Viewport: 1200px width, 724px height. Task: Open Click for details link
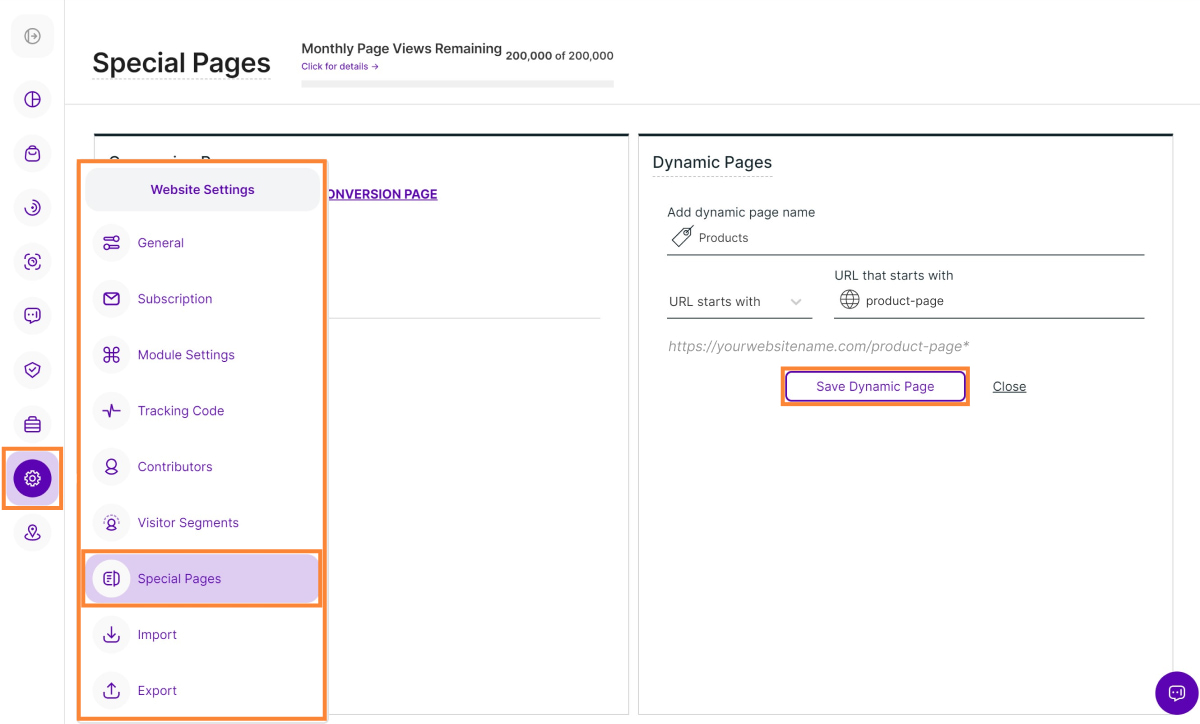click(x=340, y=67)
